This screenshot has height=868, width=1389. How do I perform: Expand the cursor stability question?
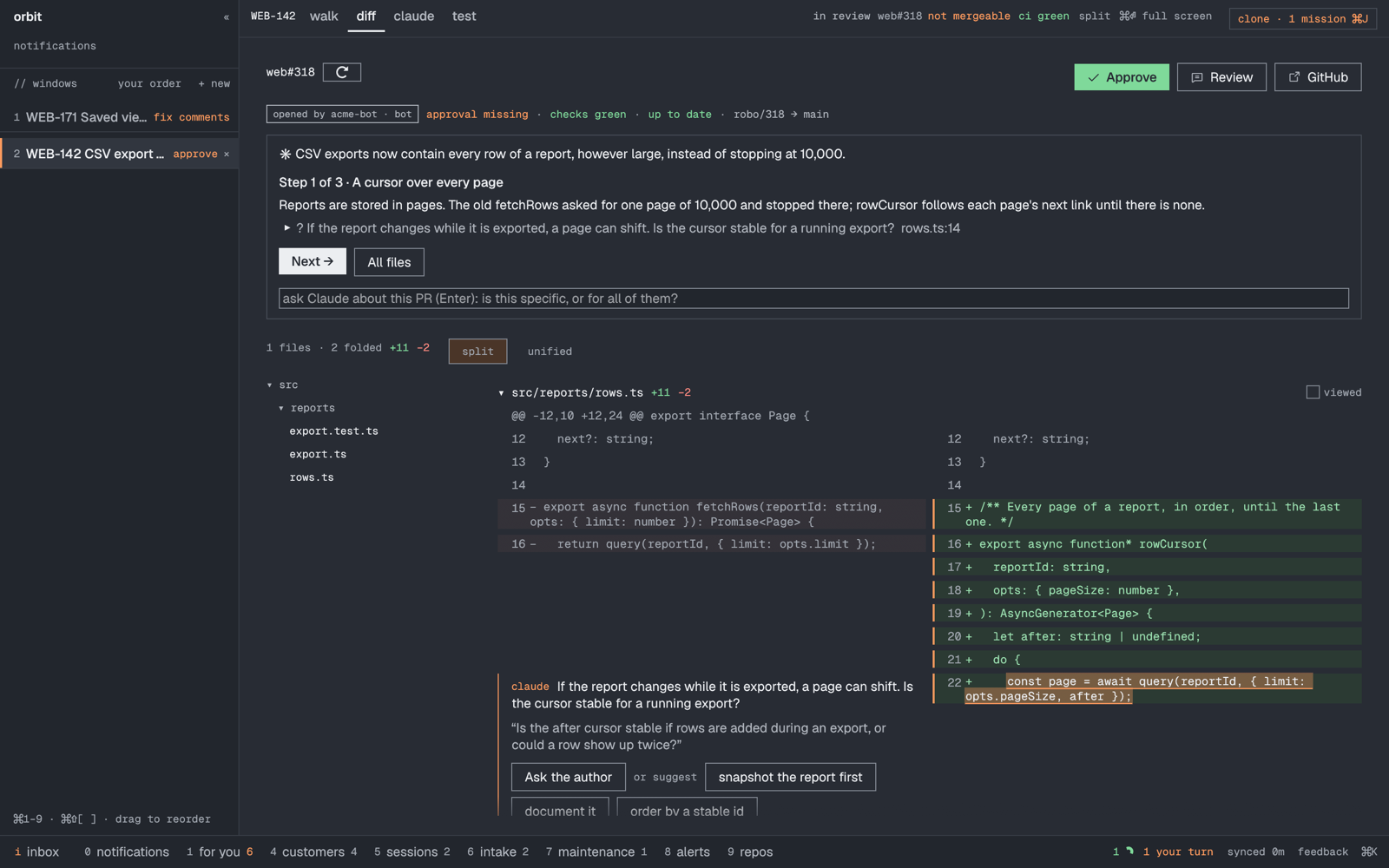pyautogui.click(x=287, y=228)
